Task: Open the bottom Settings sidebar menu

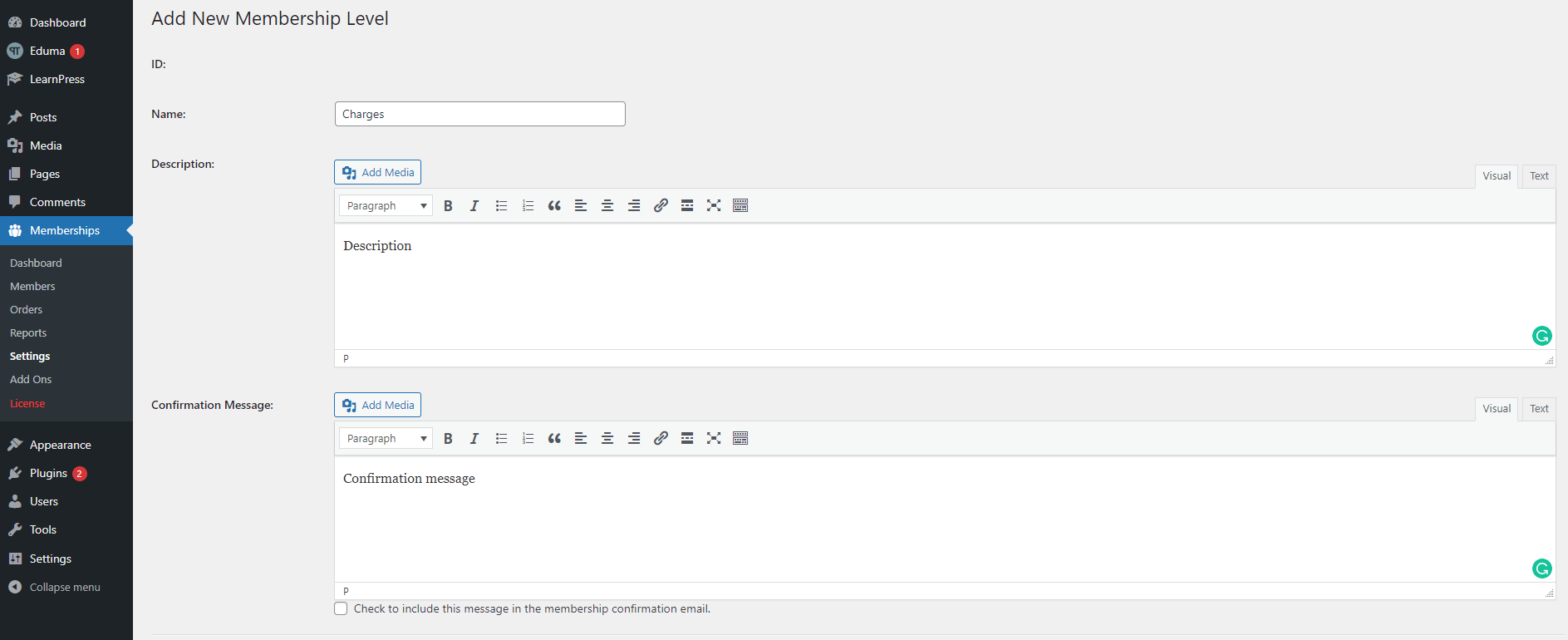Action: pos(66,559)
